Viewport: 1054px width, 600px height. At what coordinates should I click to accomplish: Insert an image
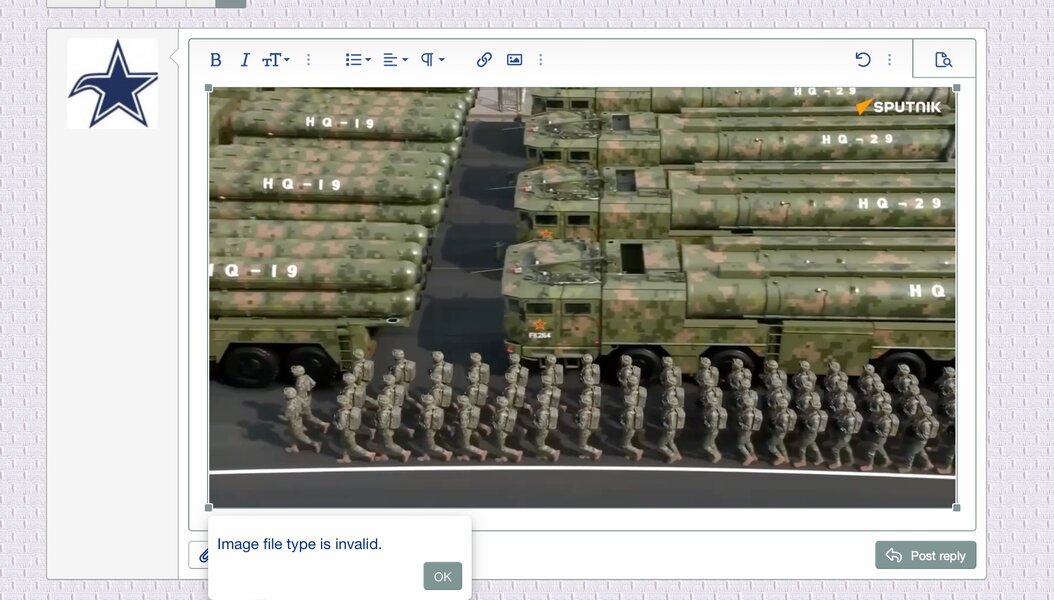pyautogui.click(x=514, y=60)
